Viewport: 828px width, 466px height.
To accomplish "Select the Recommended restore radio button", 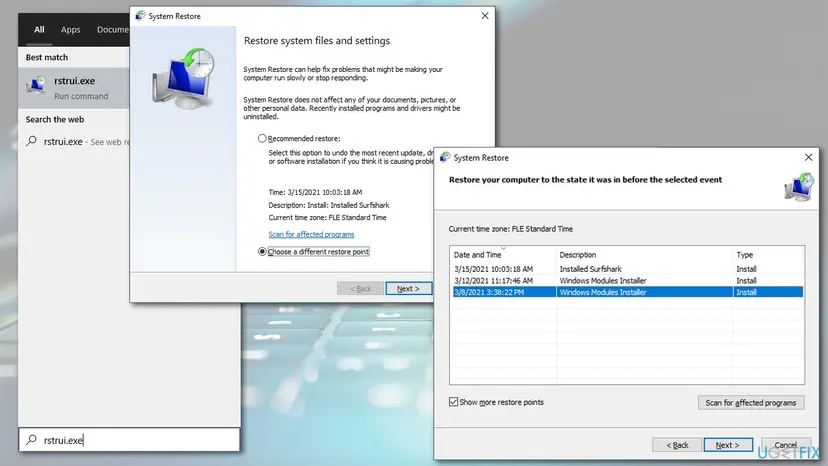I will tap(262, 138).
